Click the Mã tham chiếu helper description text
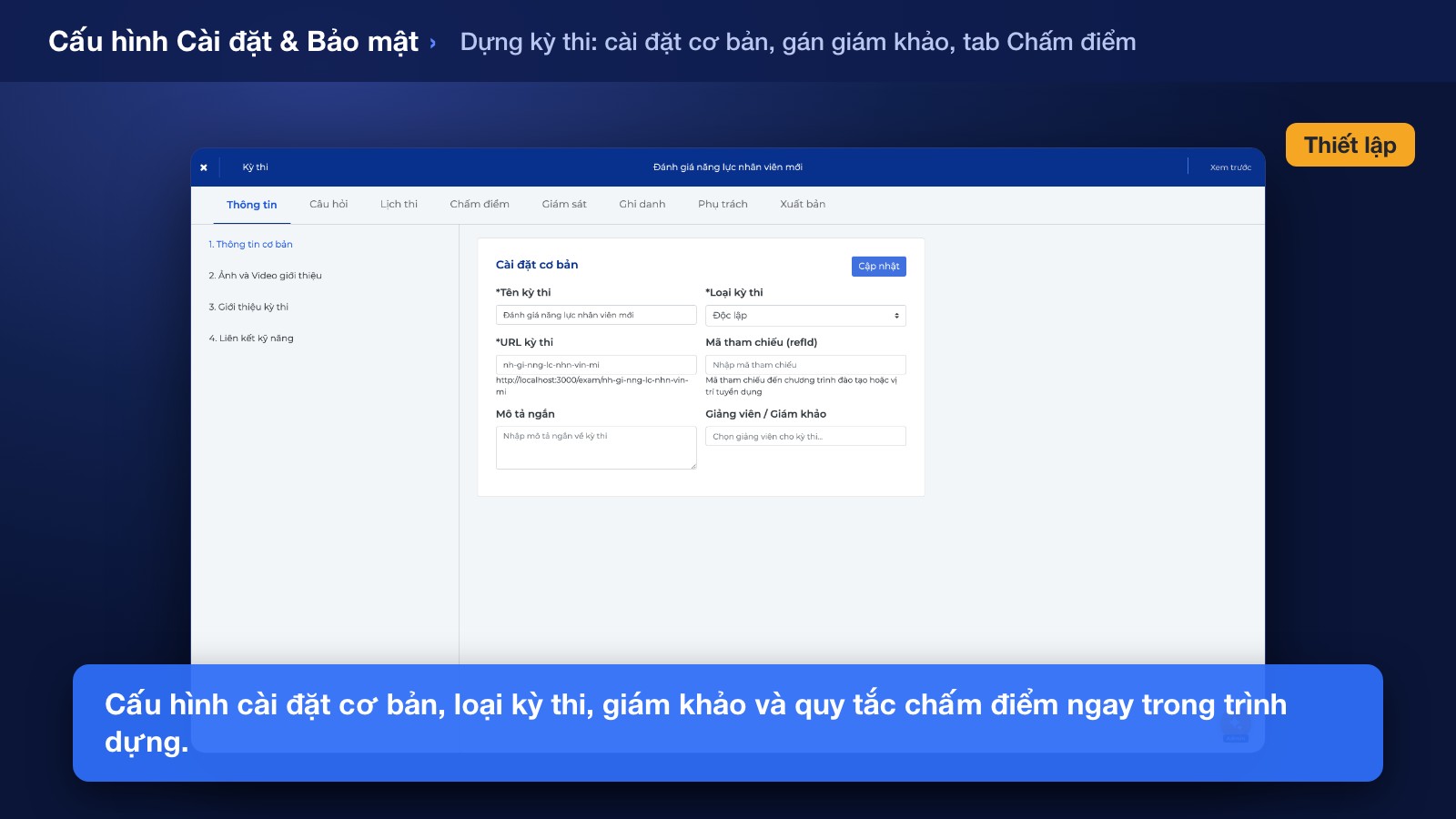Viewport: 1456px width, 819px height. 802,386
